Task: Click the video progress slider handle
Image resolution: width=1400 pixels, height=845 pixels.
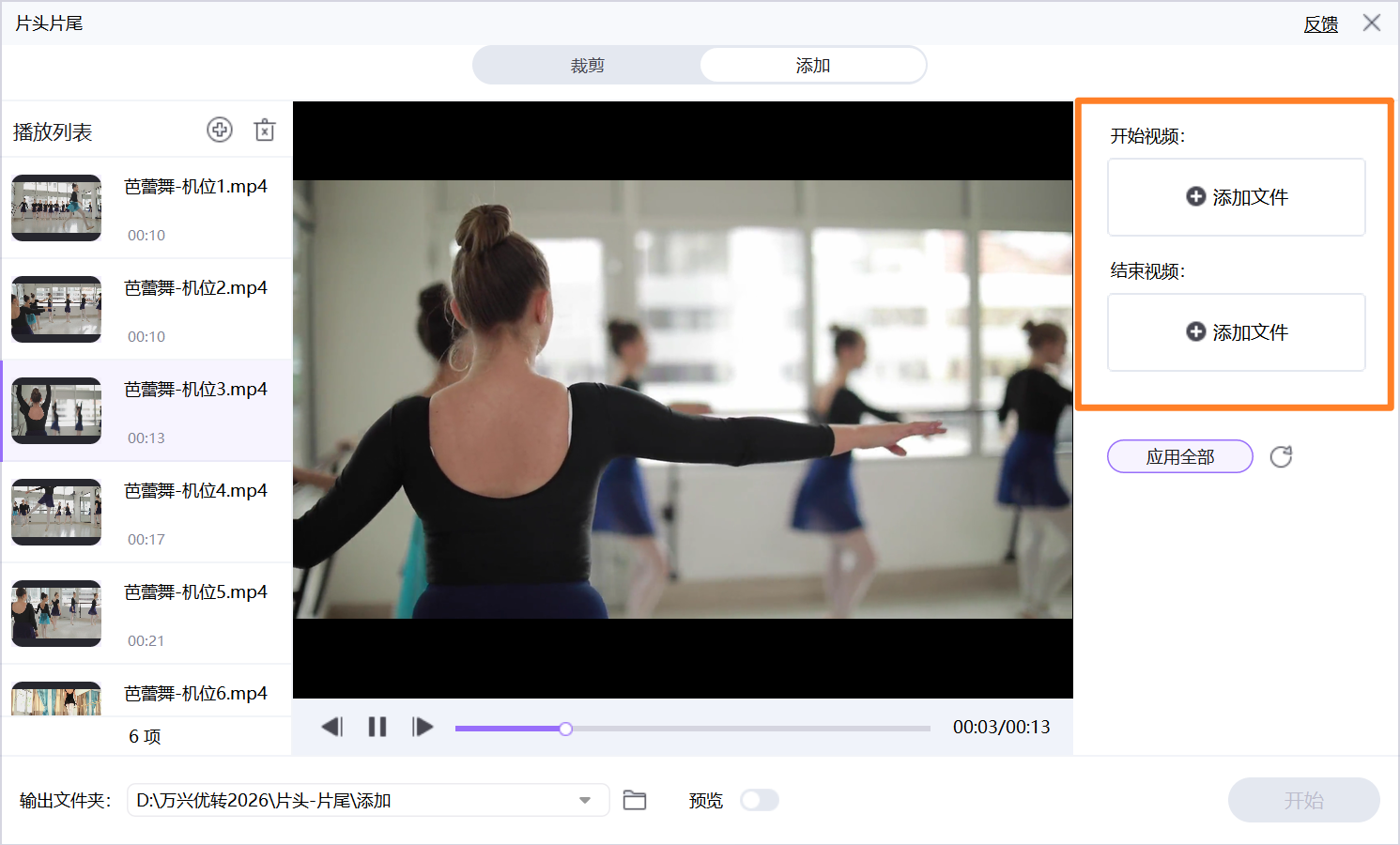Action: [565, 729]
